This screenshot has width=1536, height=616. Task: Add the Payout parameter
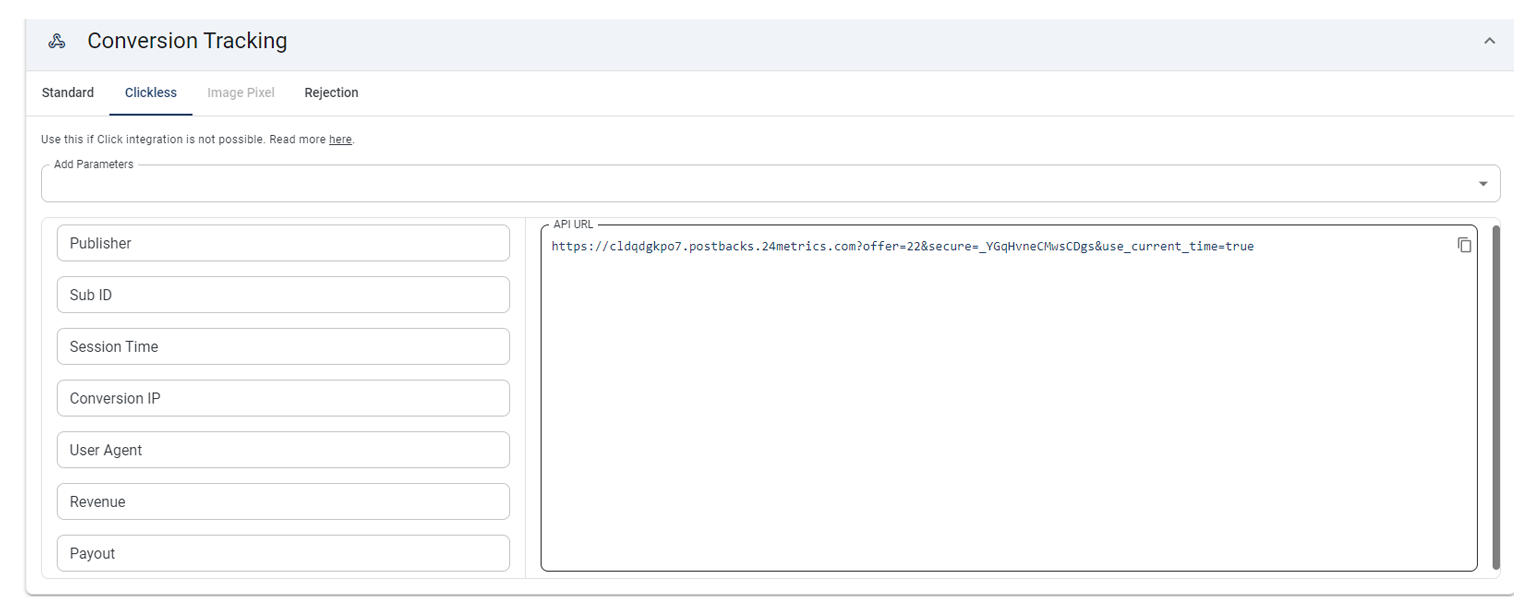coord(283,553)
